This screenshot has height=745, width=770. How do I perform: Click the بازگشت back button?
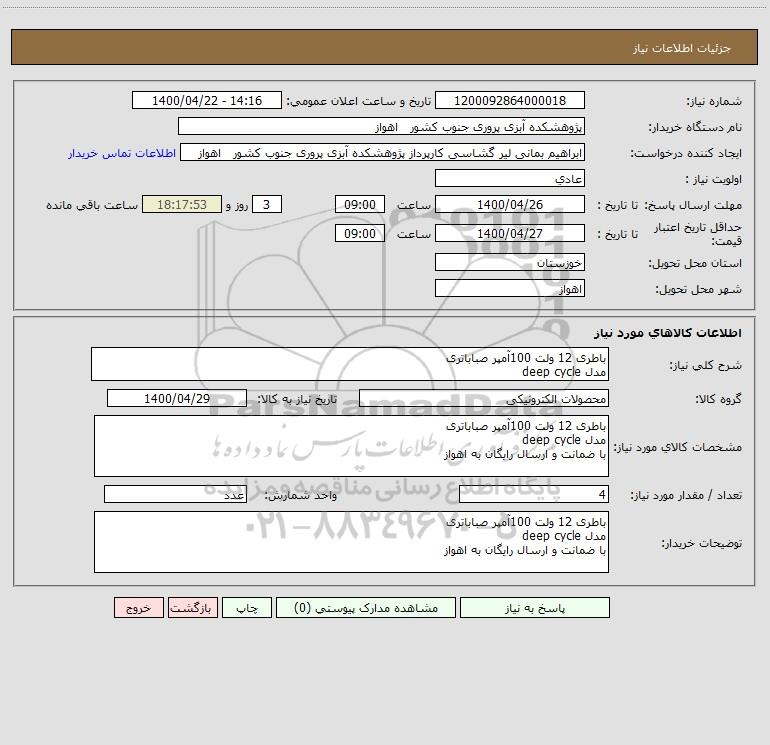[x=192, y=607]
